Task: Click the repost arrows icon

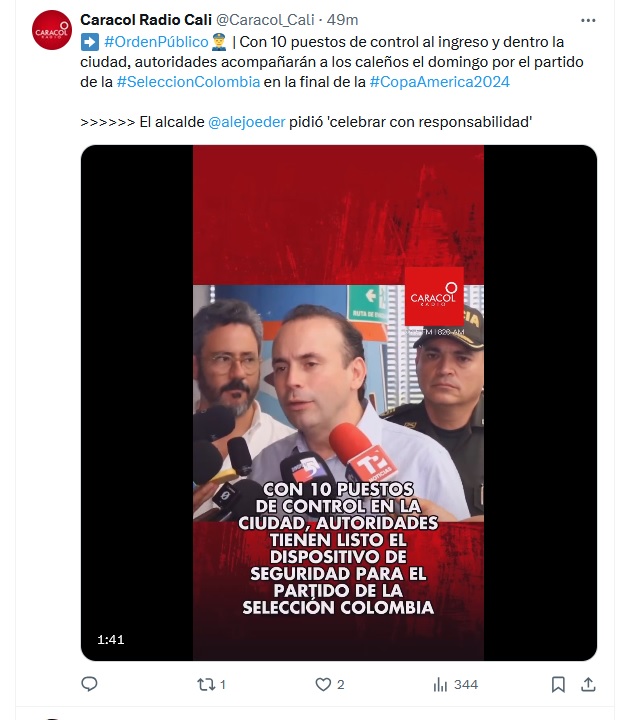Action: 206,685
